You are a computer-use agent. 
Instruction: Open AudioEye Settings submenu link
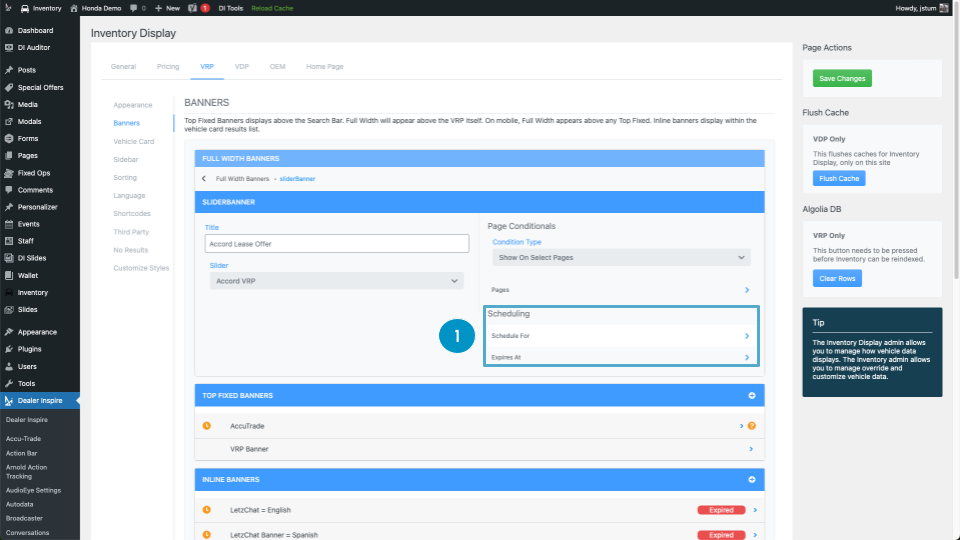click(x=33, y=490)
